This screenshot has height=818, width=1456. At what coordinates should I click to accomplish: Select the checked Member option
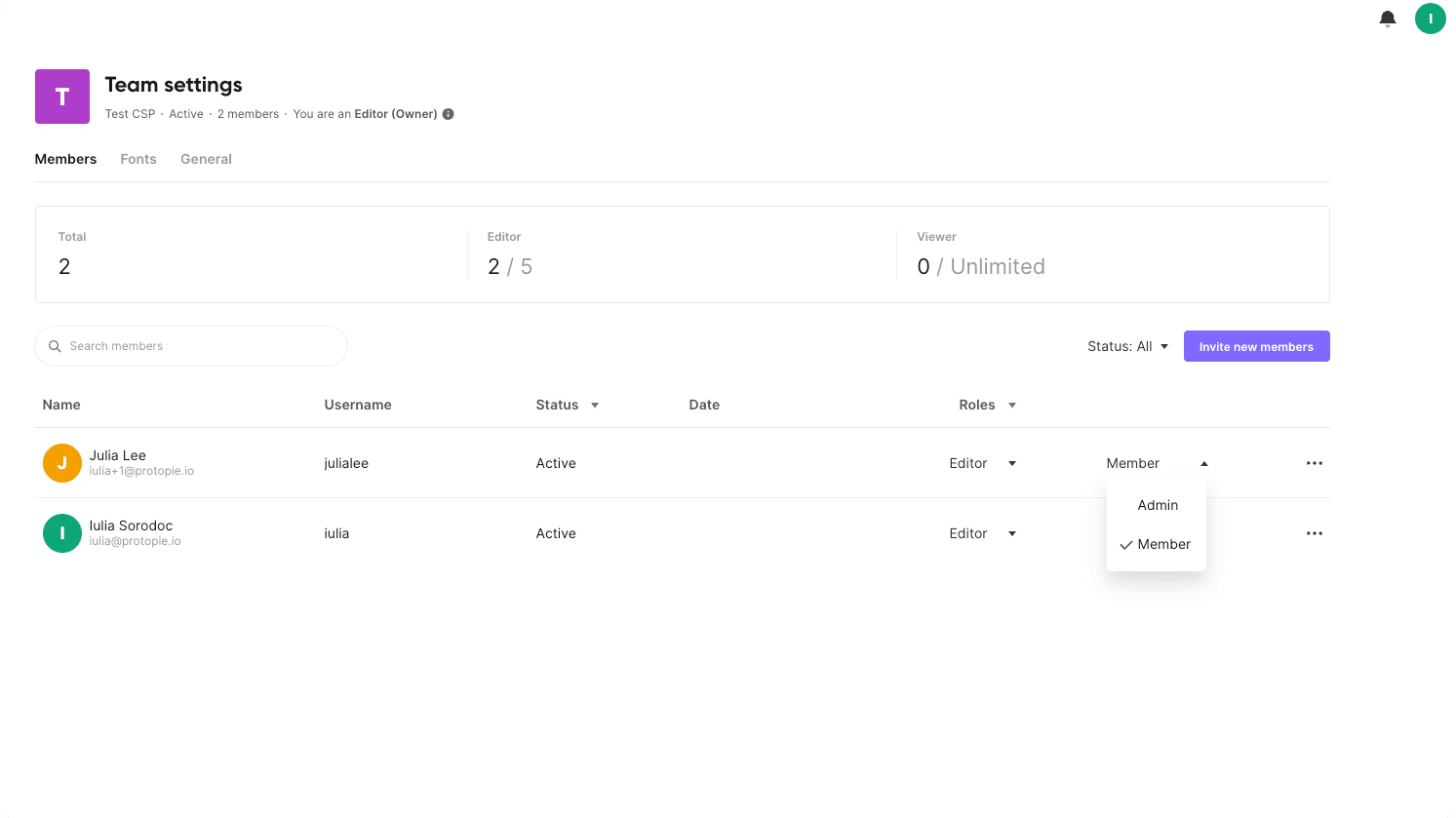pos(1157,544)
